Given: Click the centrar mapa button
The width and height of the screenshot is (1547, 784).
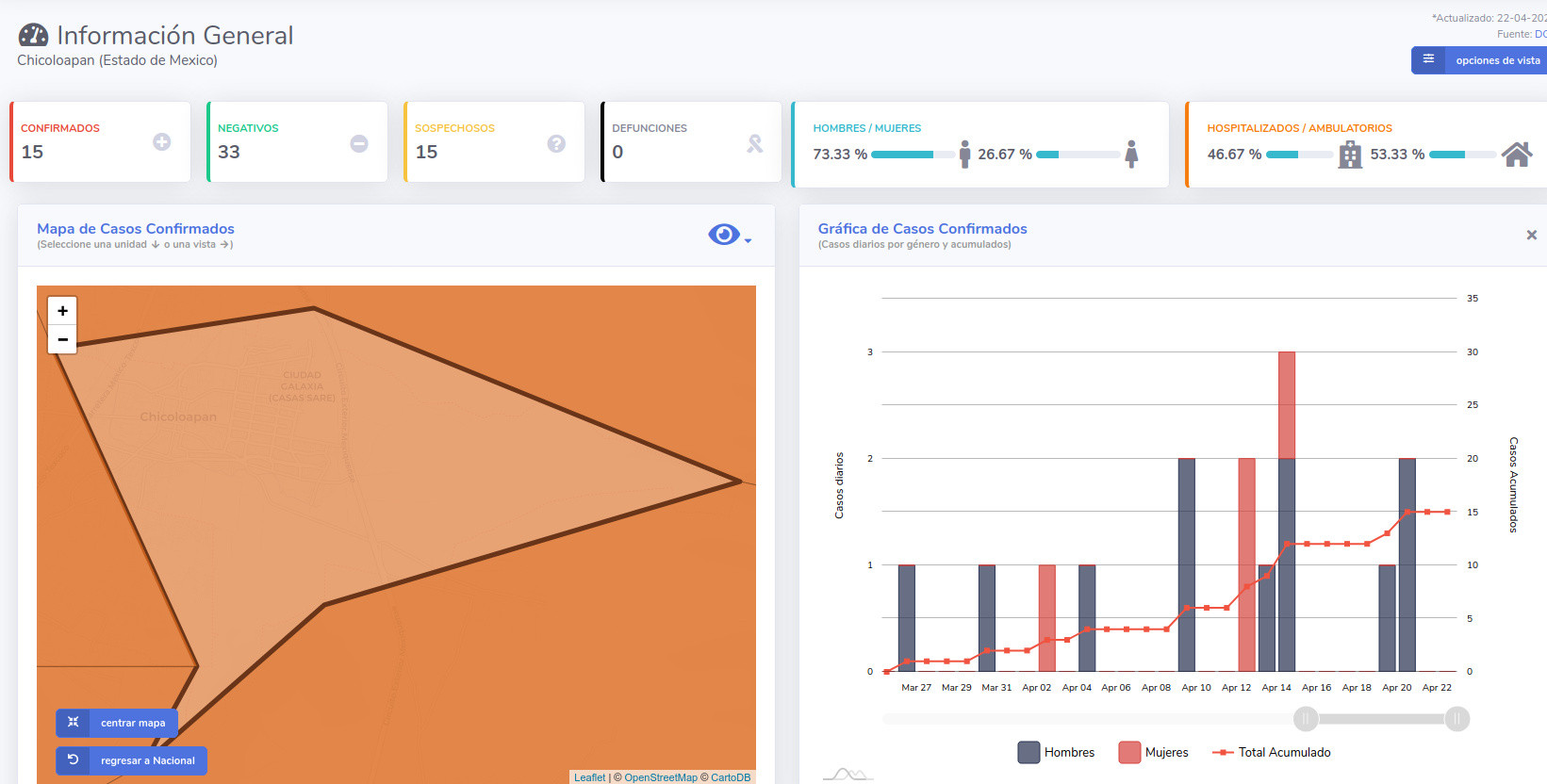Looking at the screenshot, I should [x=117, y=723].
